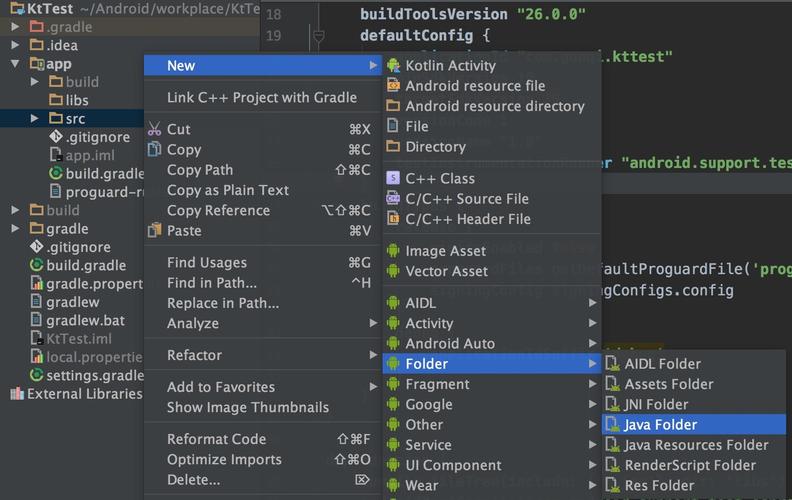Viewport: 792px width, 500px height.
Task: Click the JNI Folder icon
Action: [x=613, y=404]
